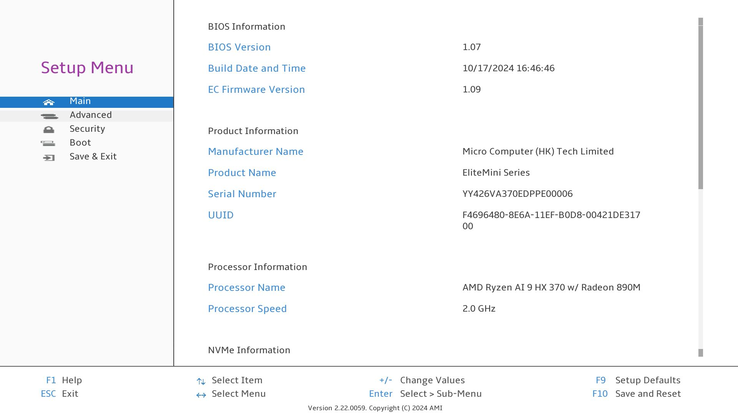
Task: Click EC firmware value 1.09
Action: 472,89
